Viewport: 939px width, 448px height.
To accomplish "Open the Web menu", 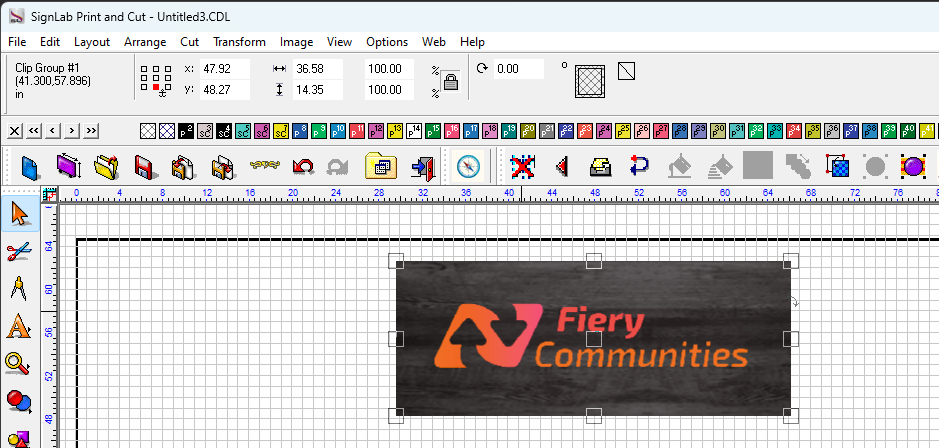I will [x=434, y=42].
